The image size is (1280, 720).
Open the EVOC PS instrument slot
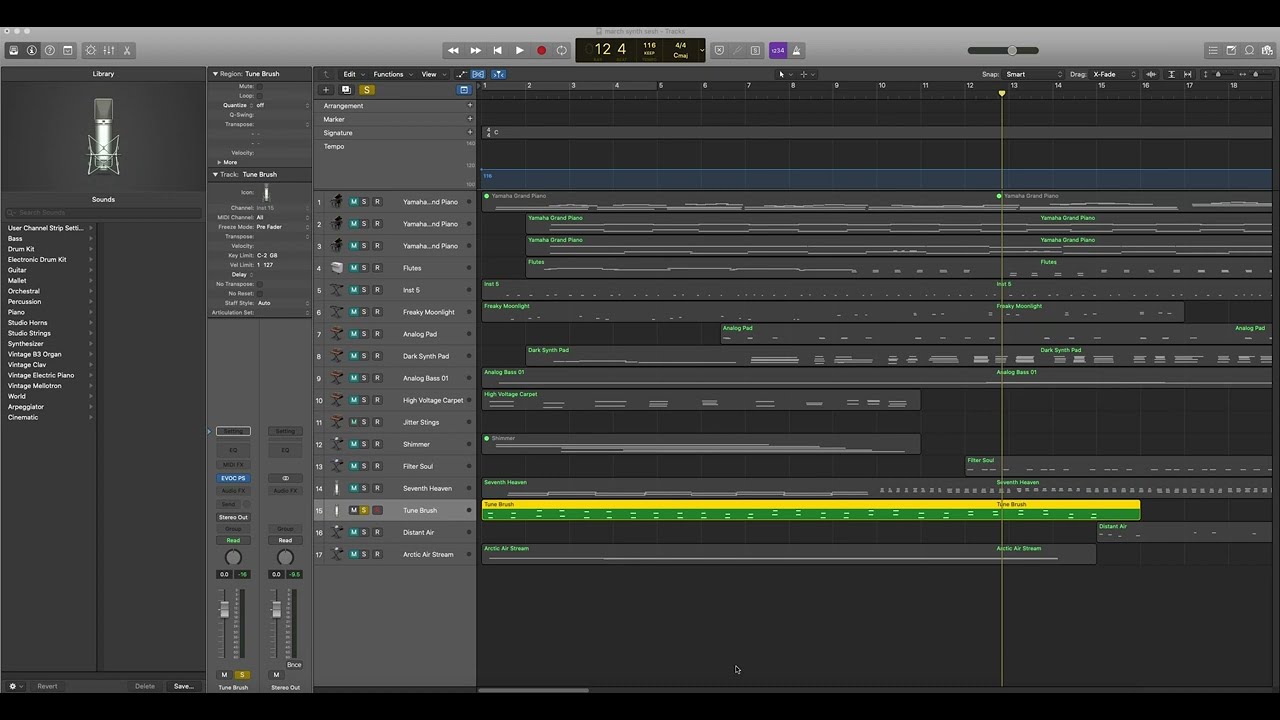pyautogui.click(x=233, y=478)
